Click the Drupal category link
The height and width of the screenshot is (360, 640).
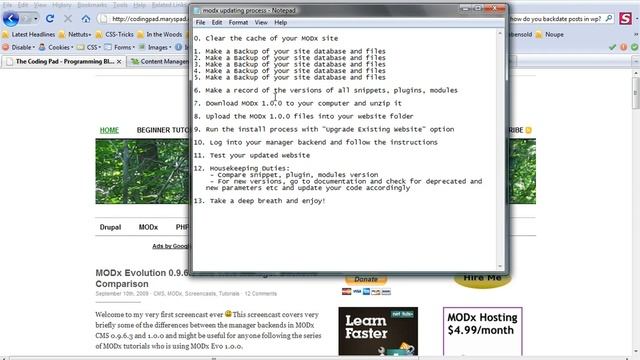coord(110,227)
